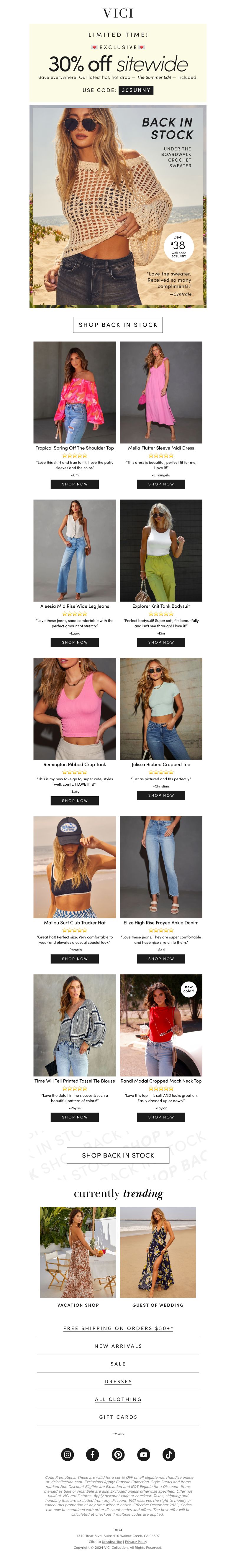
Task: Shop now the Melia Flutter Sleeve Midi Dress
Action: [x=161, y=484]
